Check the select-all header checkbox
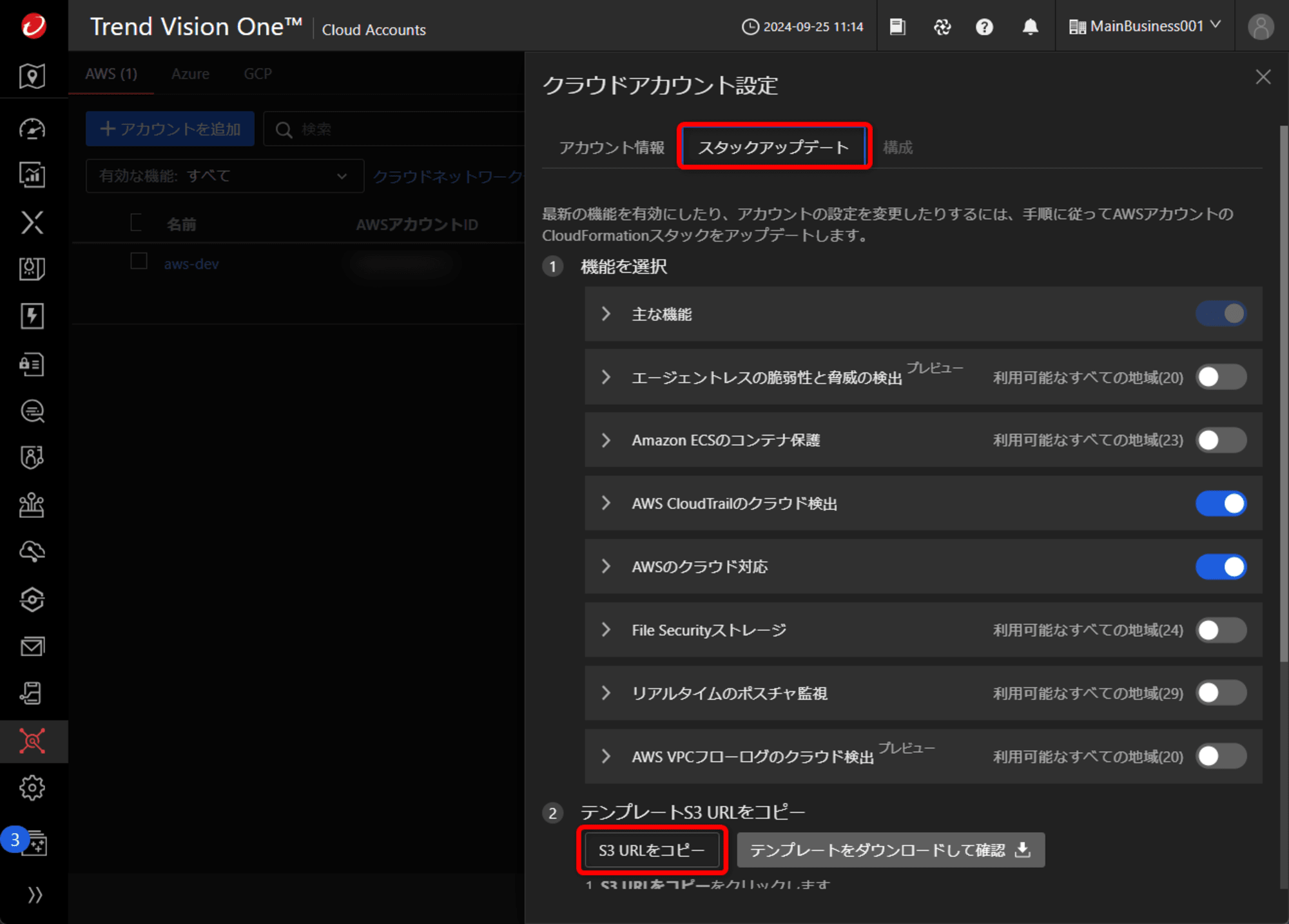The width and height of the screenshot is (1289, 924). 136,222
